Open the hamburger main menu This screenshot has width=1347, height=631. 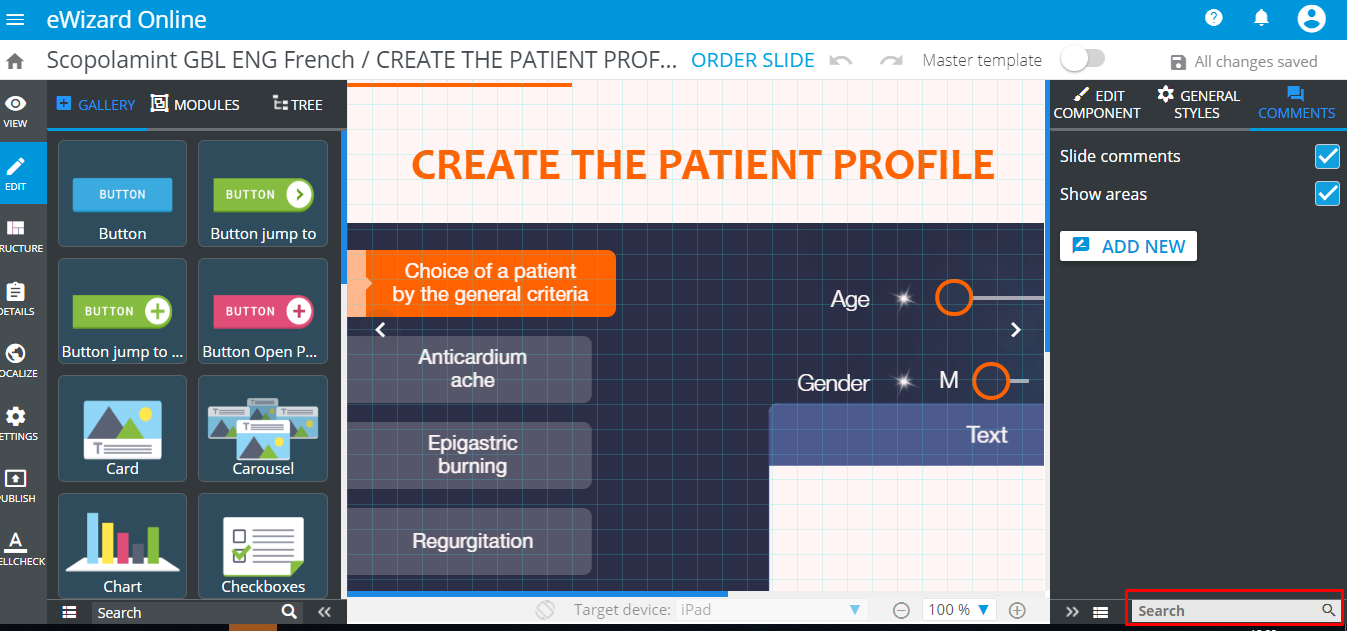tap(16, 19)
